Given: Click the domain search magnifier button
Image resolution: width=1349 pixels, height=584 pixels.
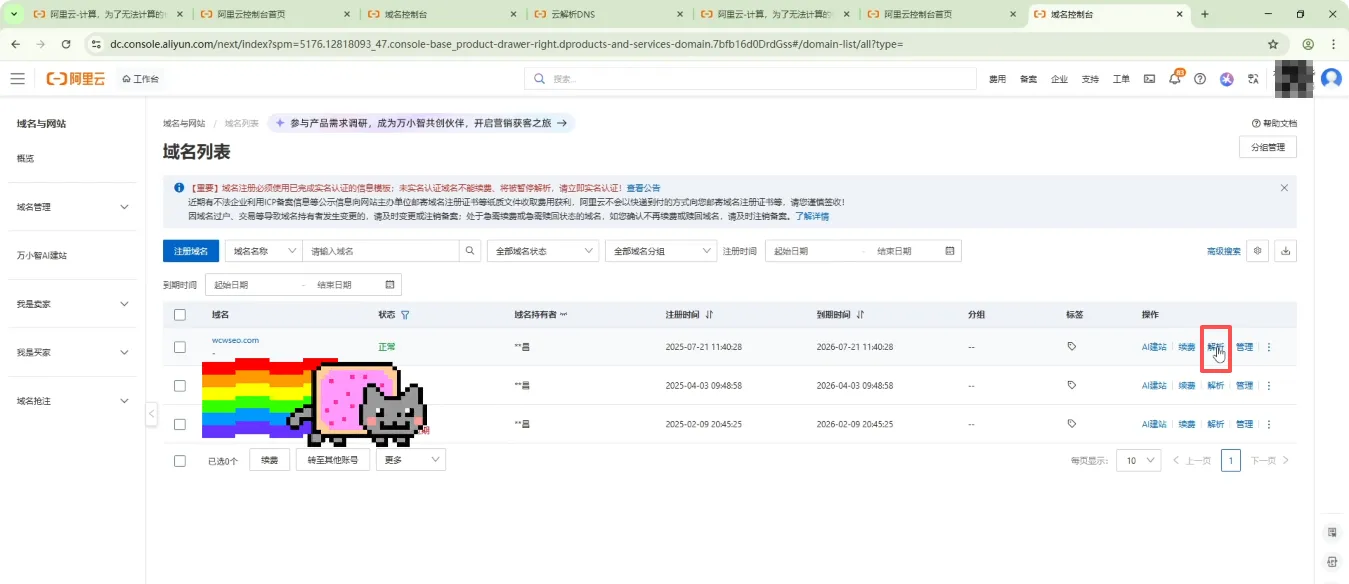Looking at the screenshot, I should [470, 251].
